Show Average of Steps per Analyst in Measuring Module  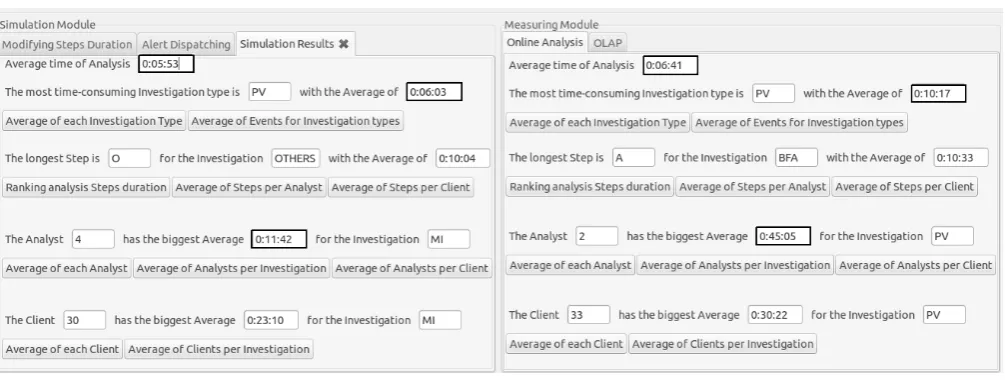pyautogui.click(x=752, y=187)
